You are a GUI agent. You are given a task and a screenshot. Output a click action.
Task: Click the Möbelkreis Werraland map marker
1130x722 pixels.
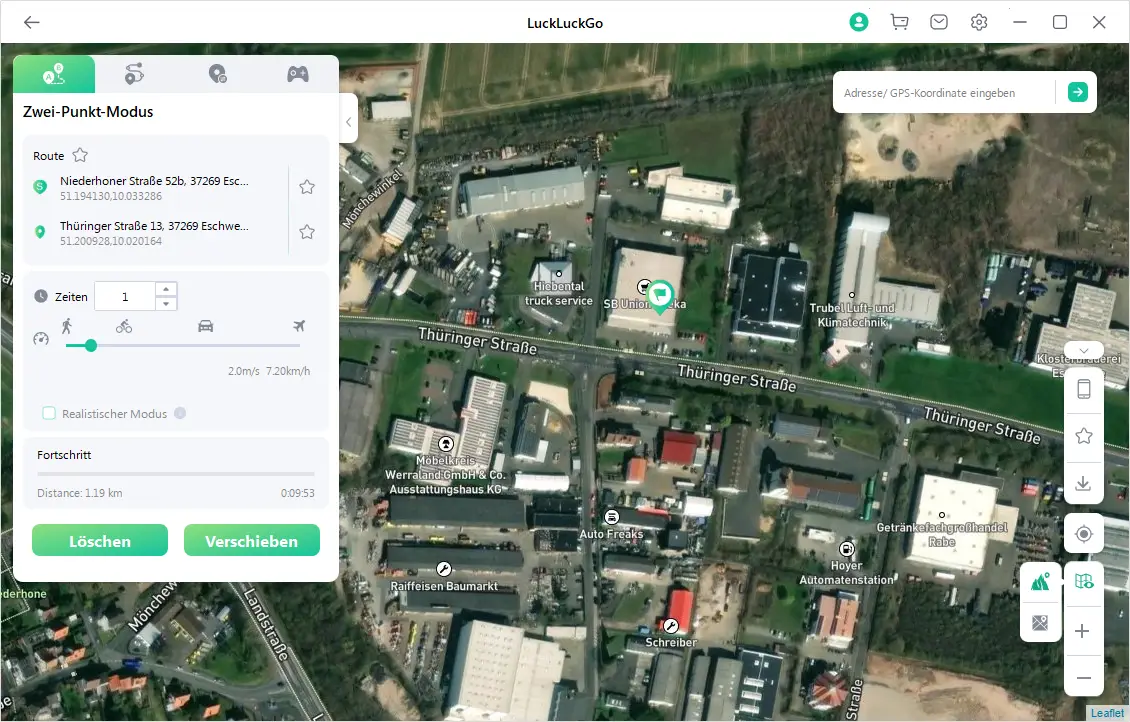(x=446, y=444)
